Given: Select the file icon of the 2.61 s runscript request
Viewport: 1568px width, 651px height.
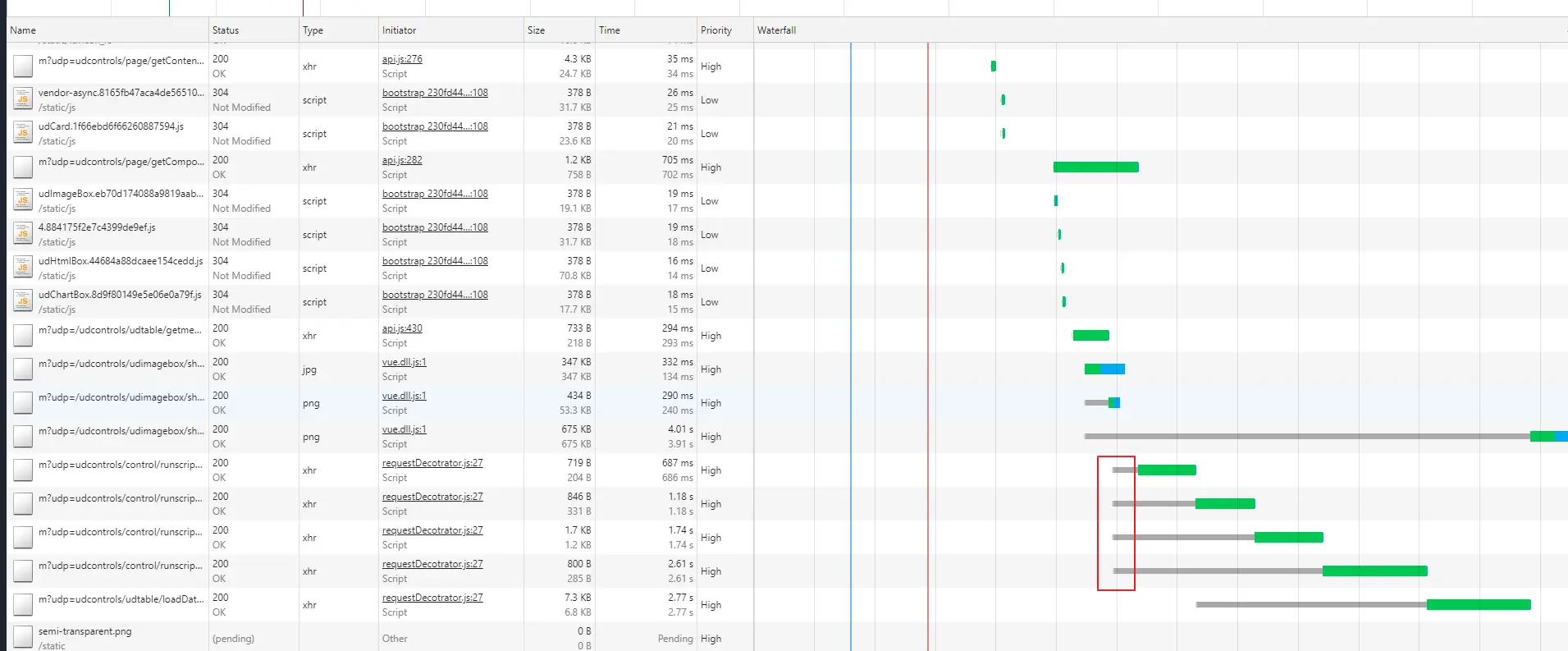Looking at the screenshot, I should pos(23,571).
